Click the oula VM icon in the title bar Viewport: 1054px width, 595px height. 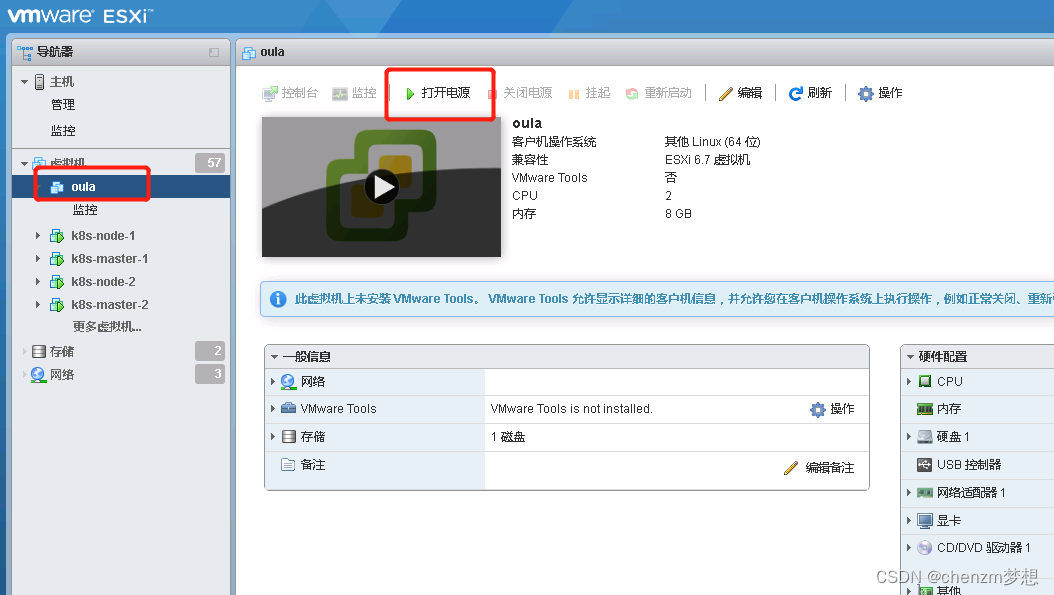[249, 52]
